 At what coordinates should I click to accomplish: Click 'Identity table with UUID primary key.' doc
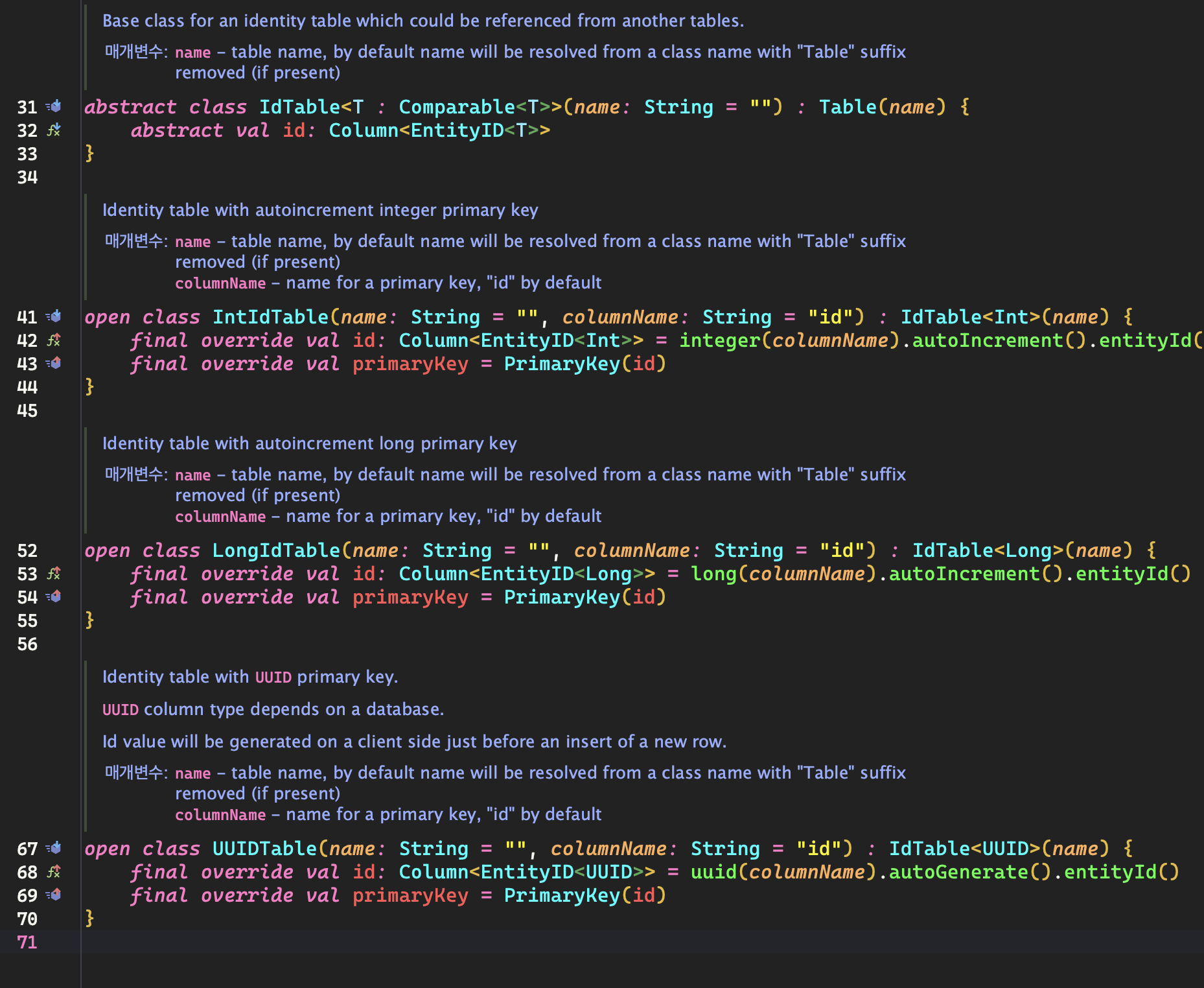[x=250, y=677]
